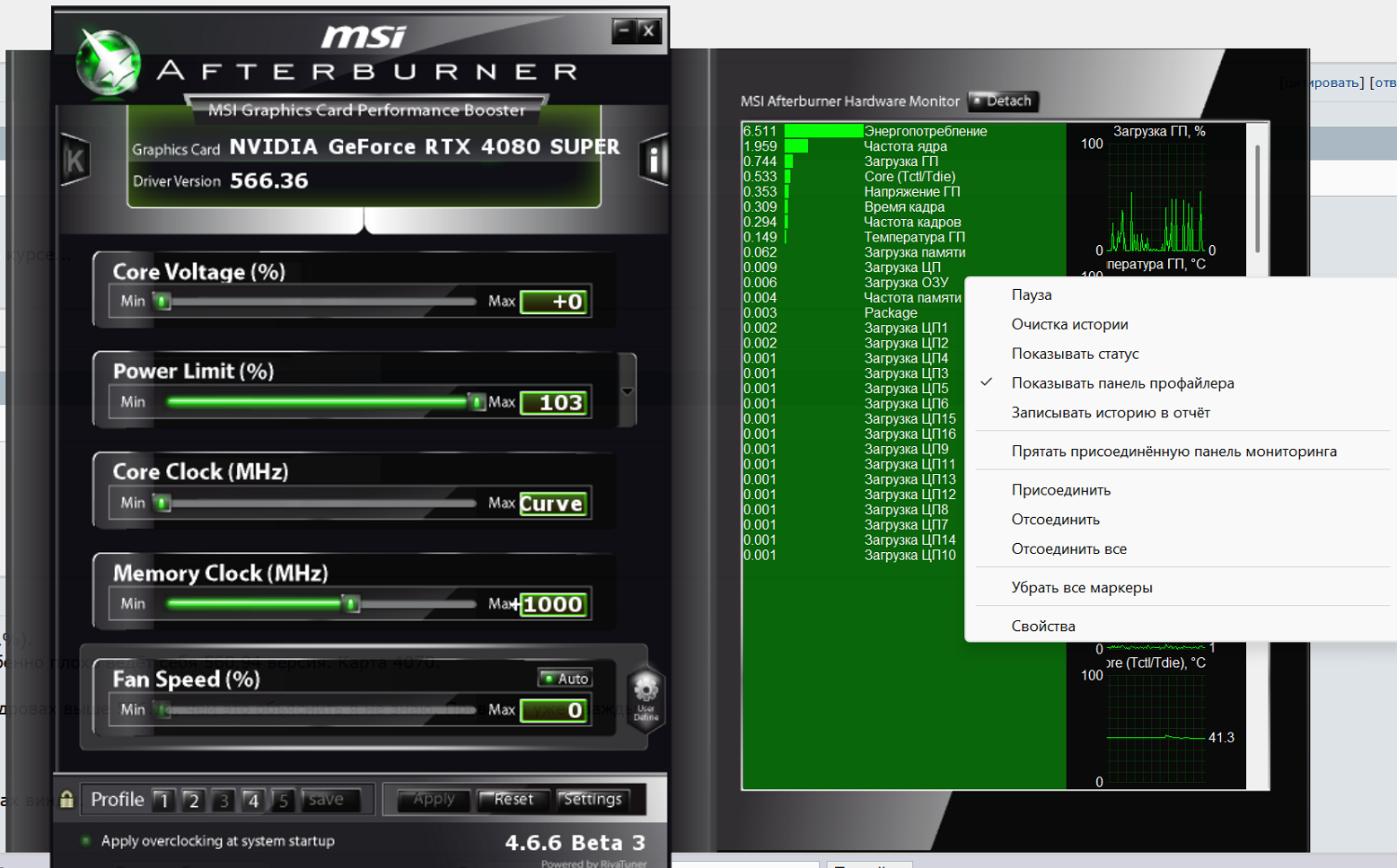This screenshot has width=1397, height=868.
Task: Expand the Power Limit dropdown arrow
Action: tap(628, 391)
